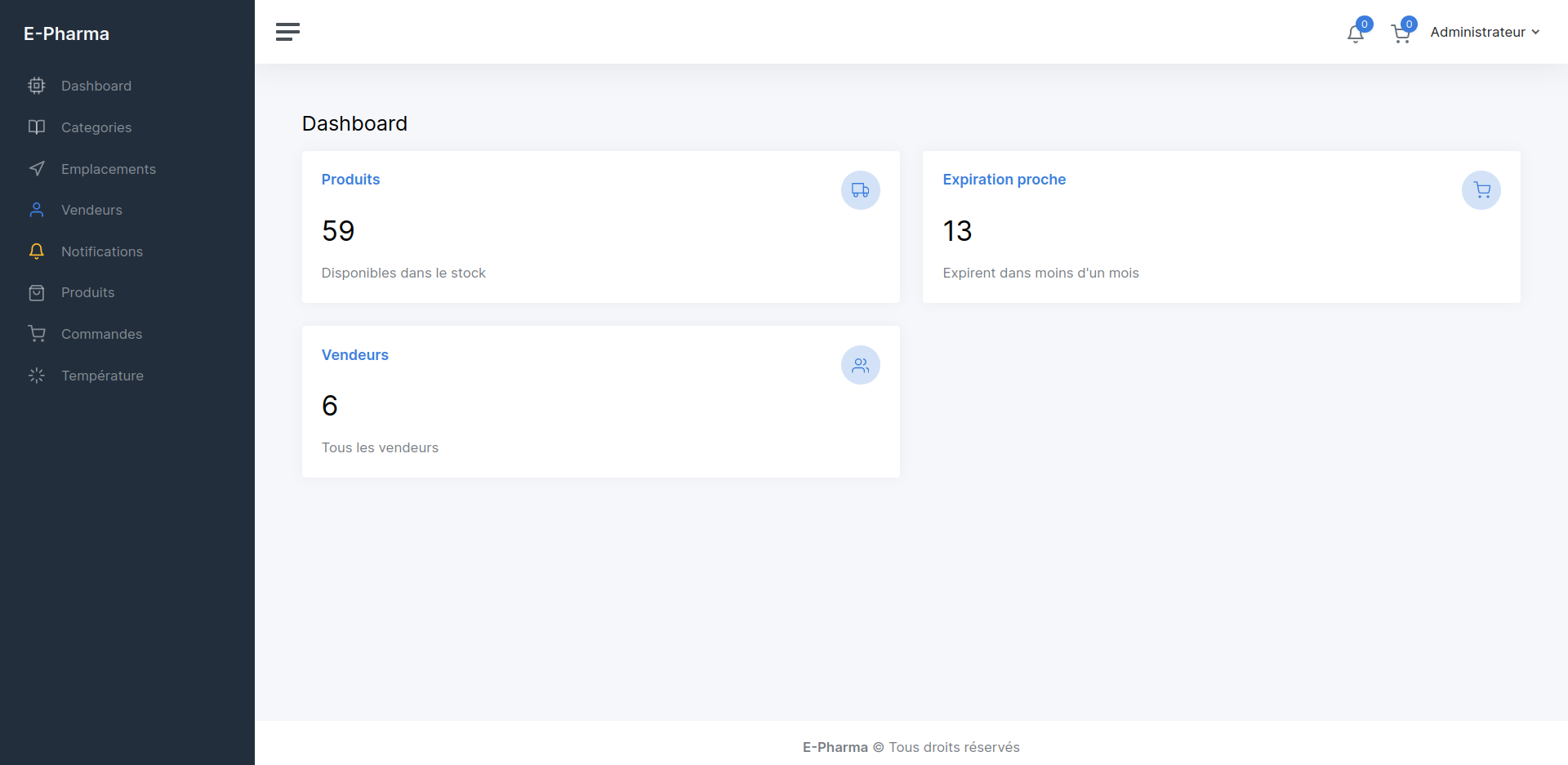Go to Dashboard in the sidebar
Viewport: 1568px width, 765px height.
pyautogui.click(x=96, y=86)
